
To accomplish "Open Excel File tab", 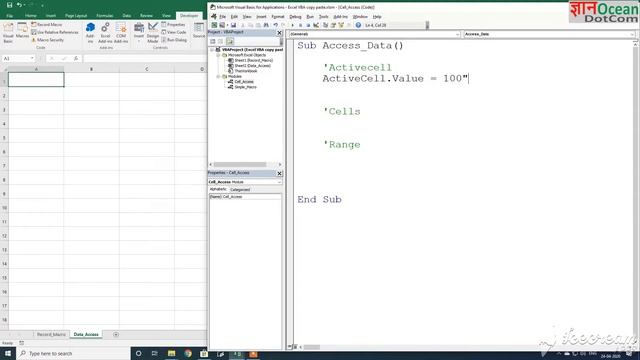I will pos(9,16).
